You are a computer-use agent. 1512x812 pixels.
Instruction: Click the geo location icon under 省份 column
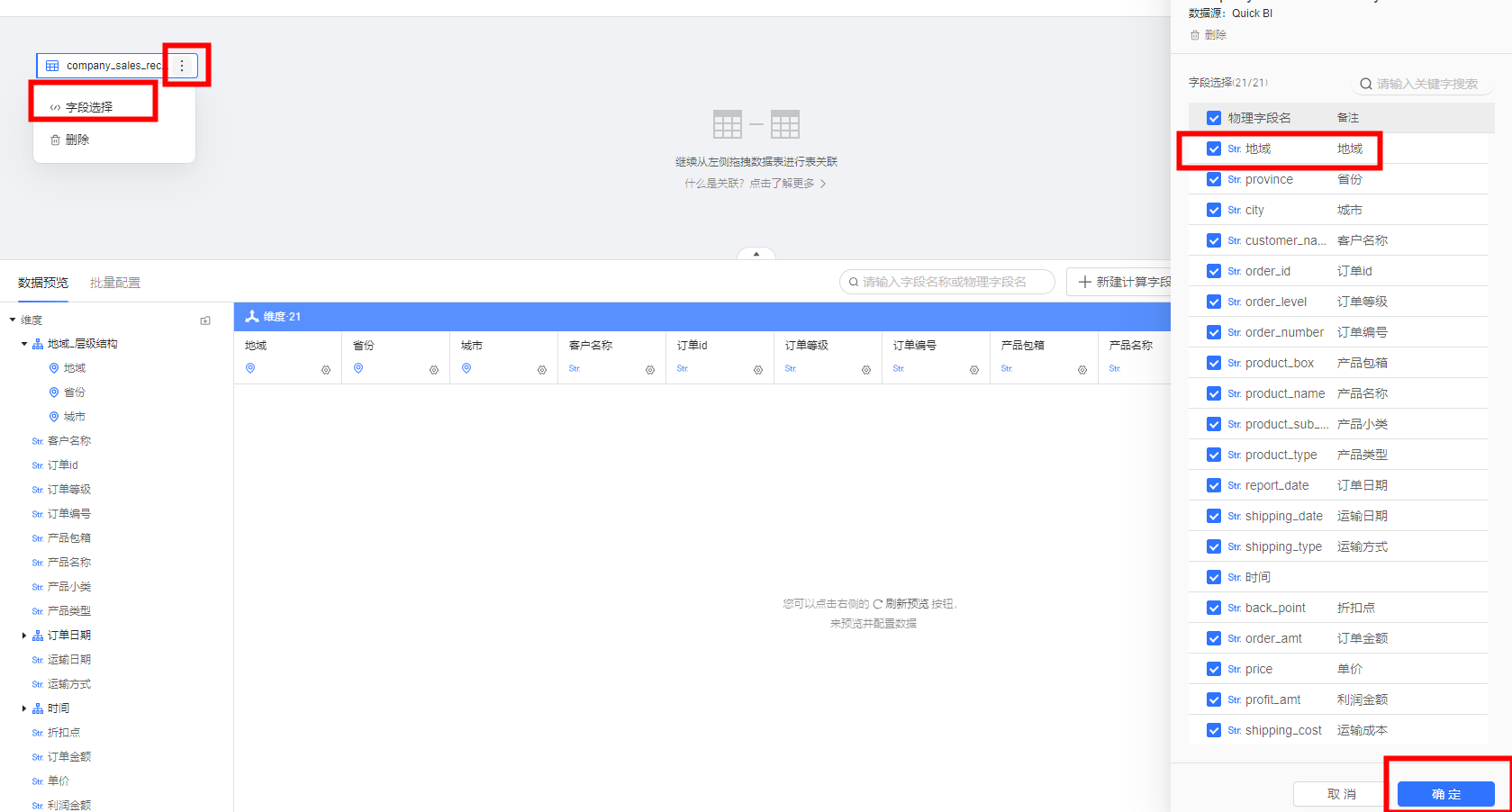tap(358, 368)
